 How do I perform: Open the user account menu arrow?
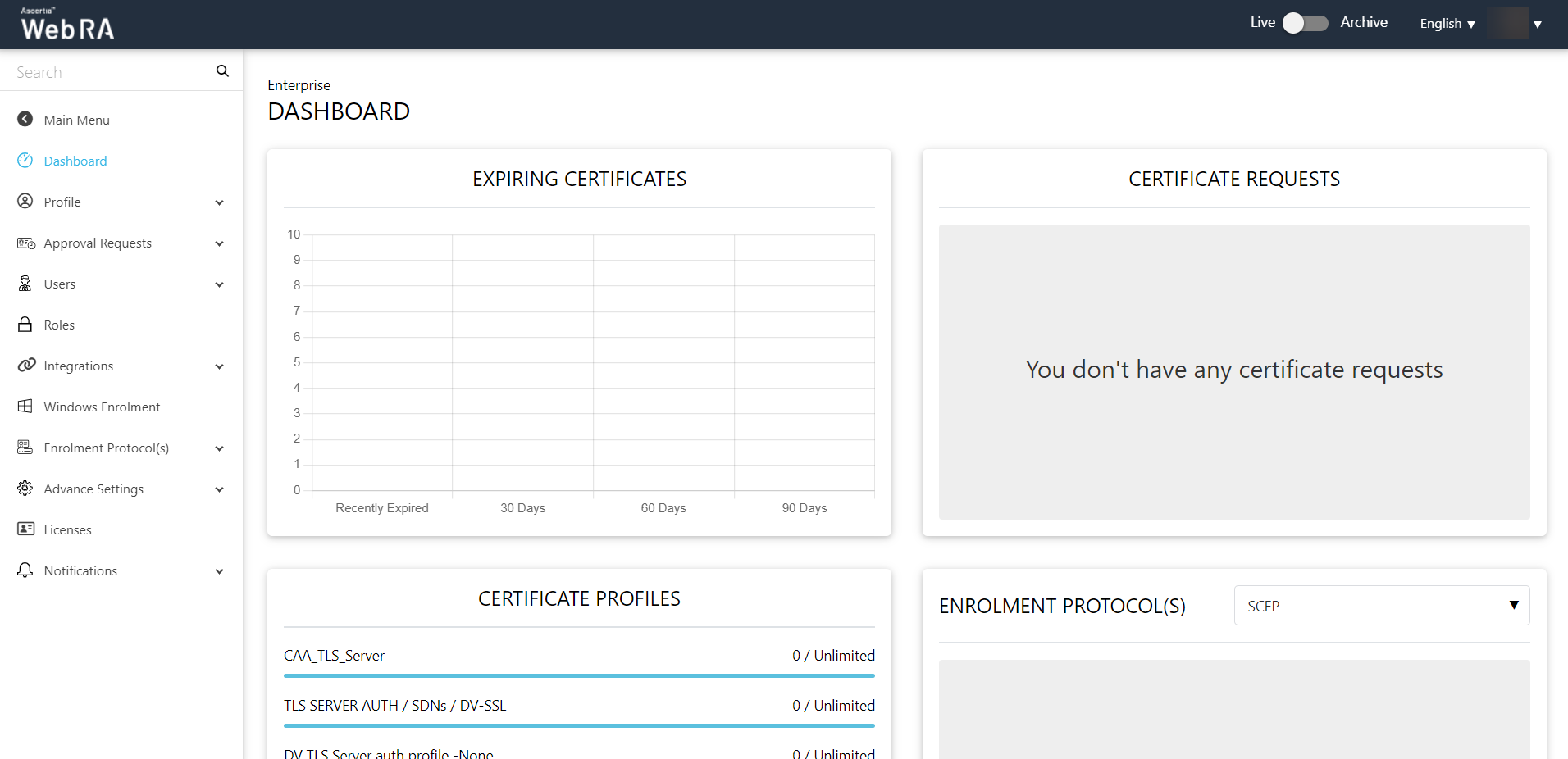[x=1537, y=25]
